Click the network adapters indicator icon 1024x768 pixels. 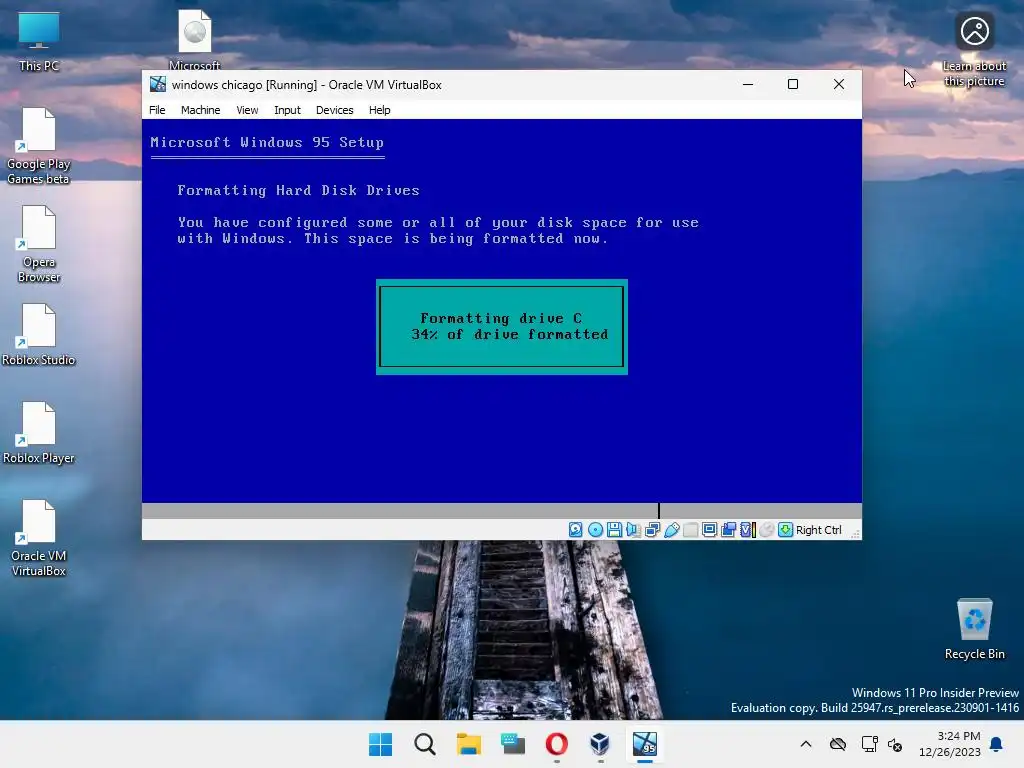(x=652, y=530)
